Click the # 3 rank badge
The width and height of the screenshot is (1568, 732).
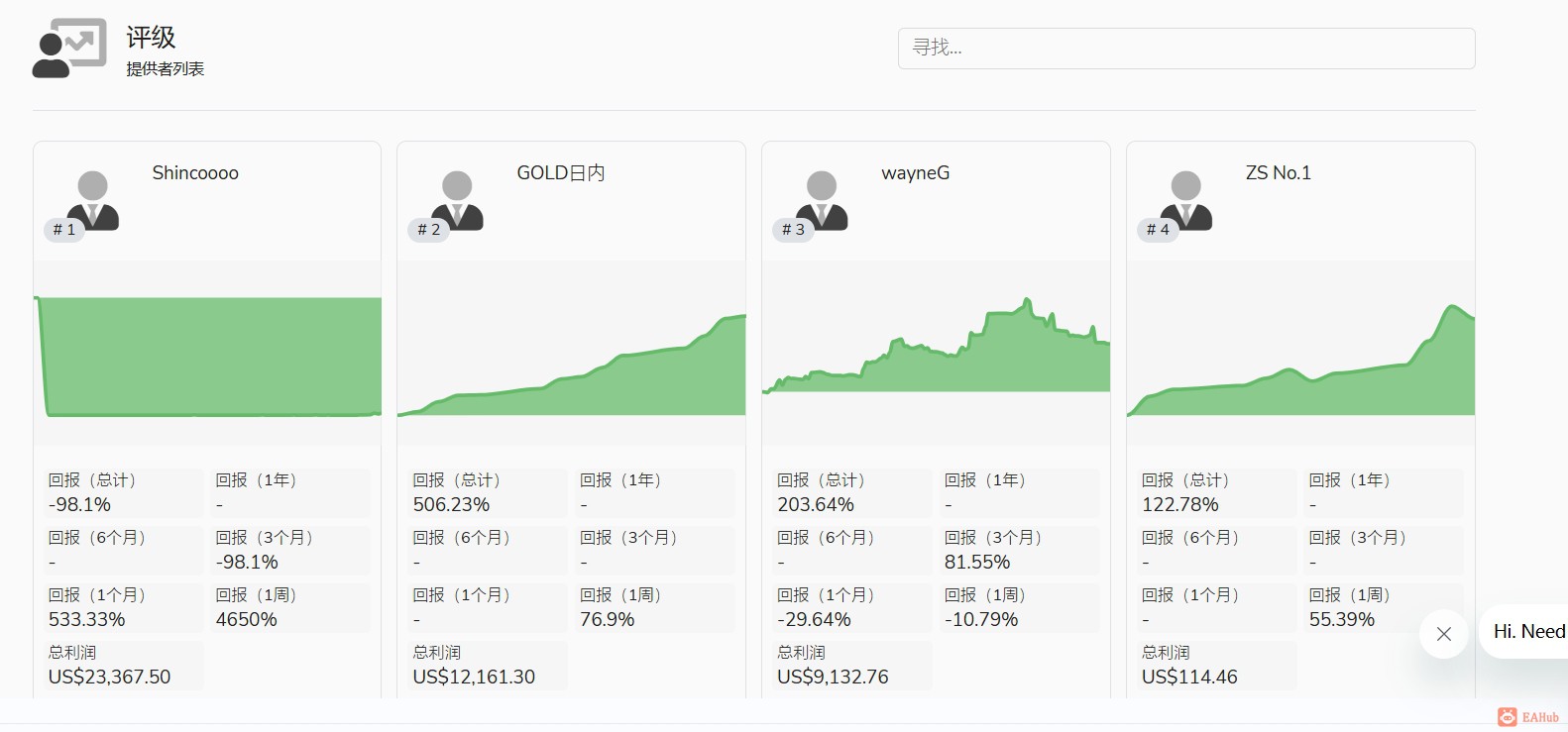click(x=793, y=230)
